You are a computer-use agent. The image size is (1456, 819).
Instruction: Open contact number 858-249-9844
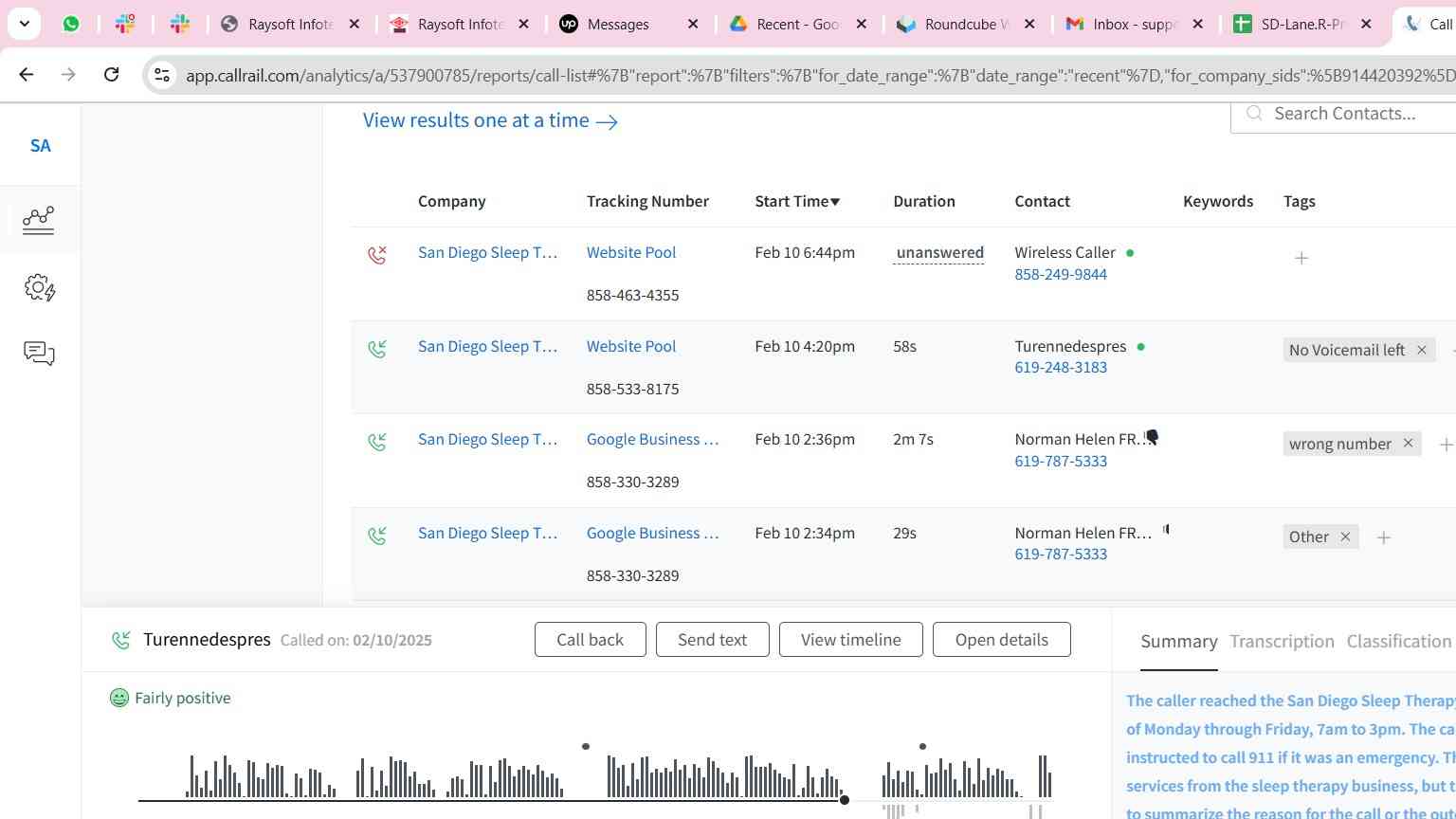[1061, 274]
